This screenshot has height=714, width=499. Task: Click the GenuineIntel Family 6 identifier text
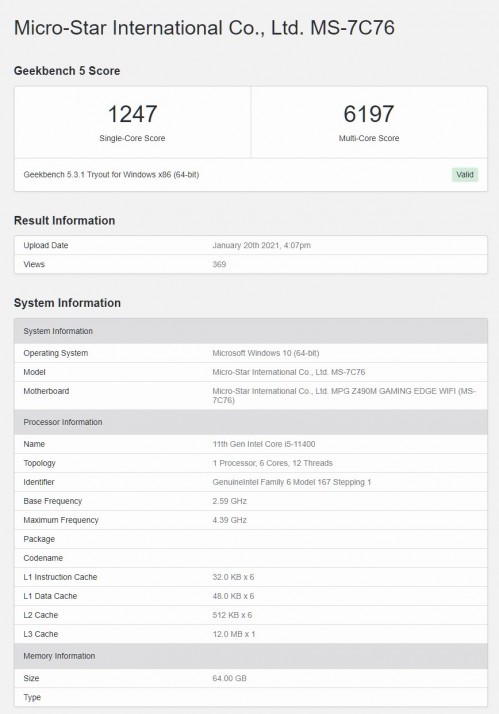tap(292, 482)
